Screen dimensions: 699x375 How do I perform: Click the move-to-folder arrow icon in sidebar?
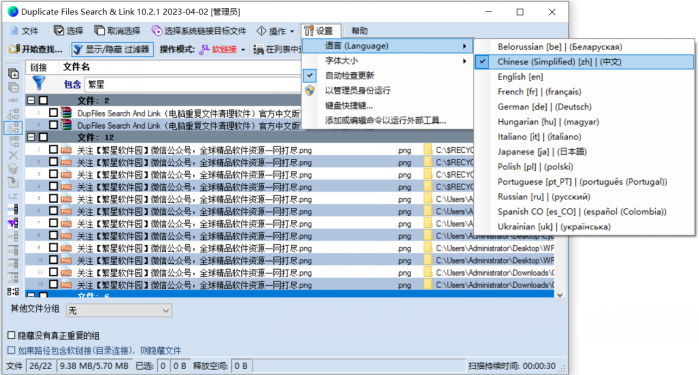point(13,182)
